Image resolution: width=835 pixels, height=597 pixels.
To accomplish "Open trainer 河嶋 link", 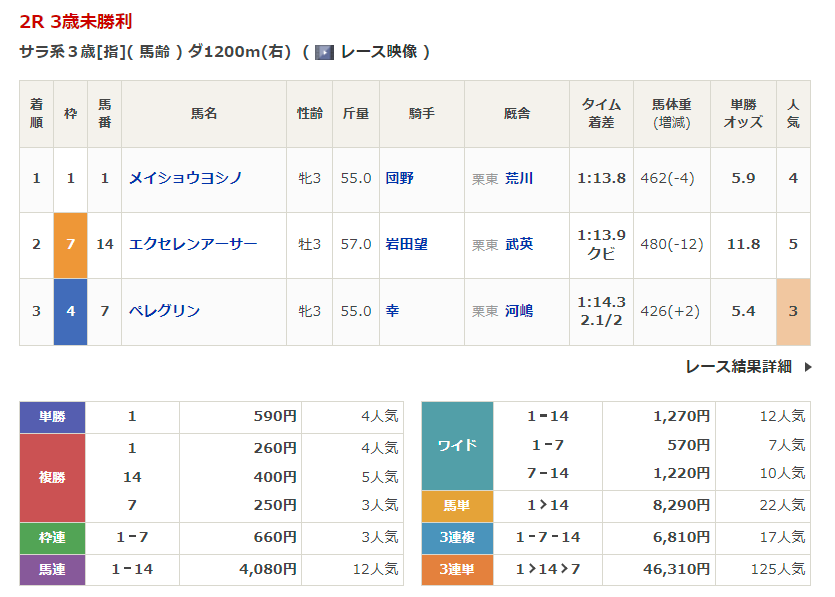I will 519,311.
